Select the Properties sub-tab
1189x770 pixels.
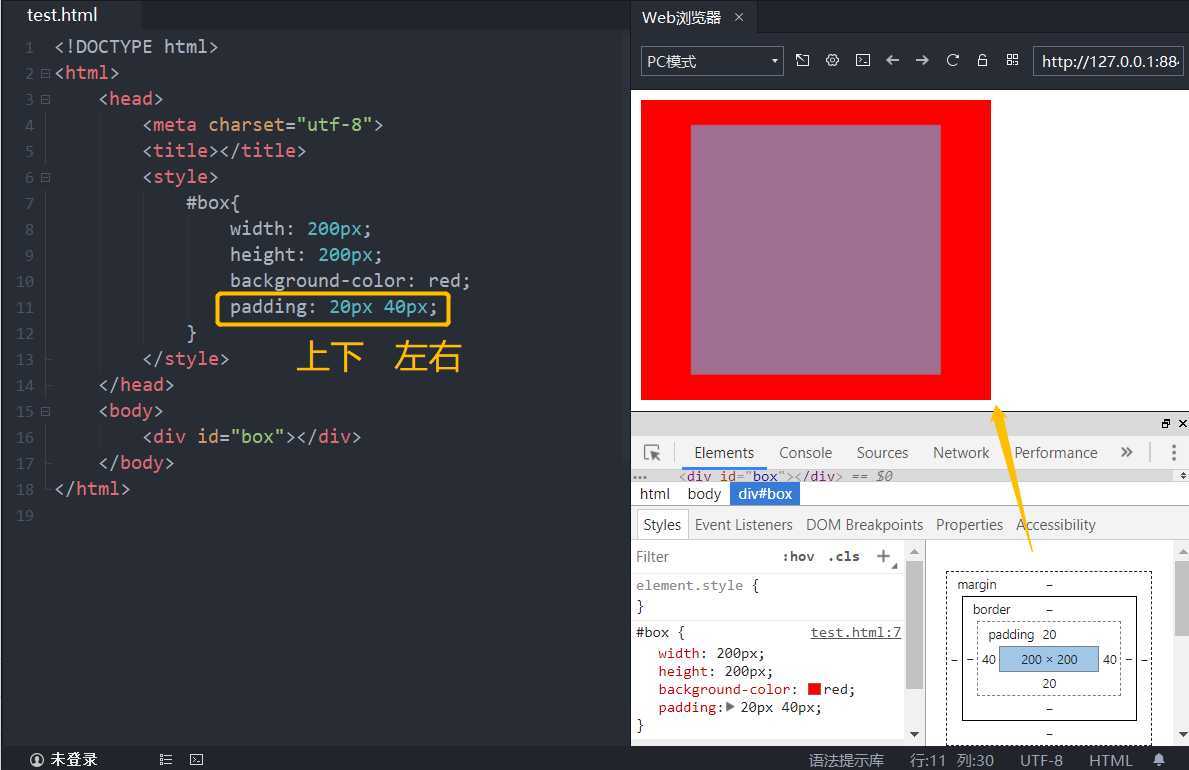tap(969, 524)
